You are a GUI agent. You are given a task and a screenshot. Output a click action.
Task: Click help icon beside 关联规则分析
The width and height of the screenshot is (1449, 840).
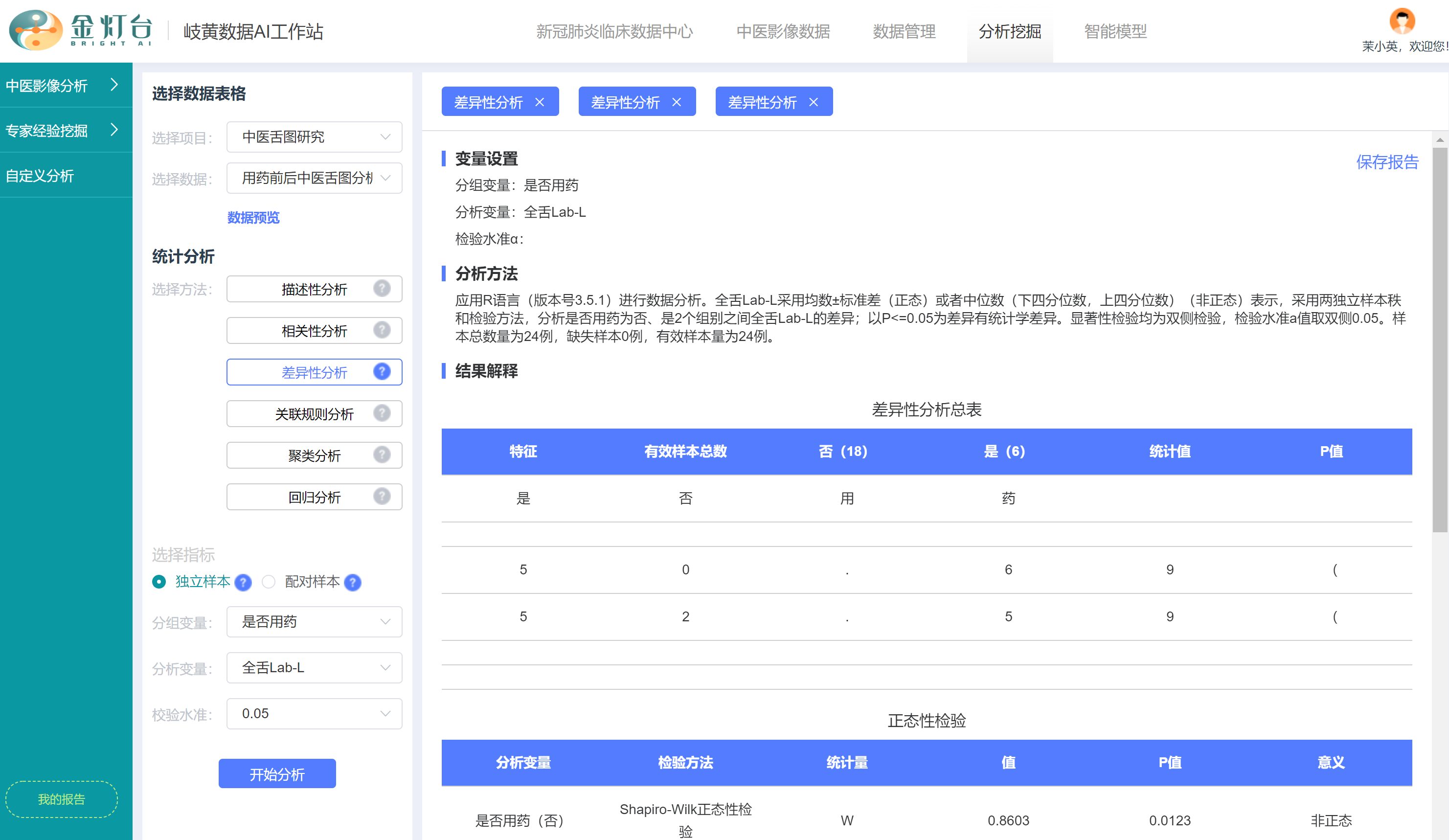coord(381,413)
